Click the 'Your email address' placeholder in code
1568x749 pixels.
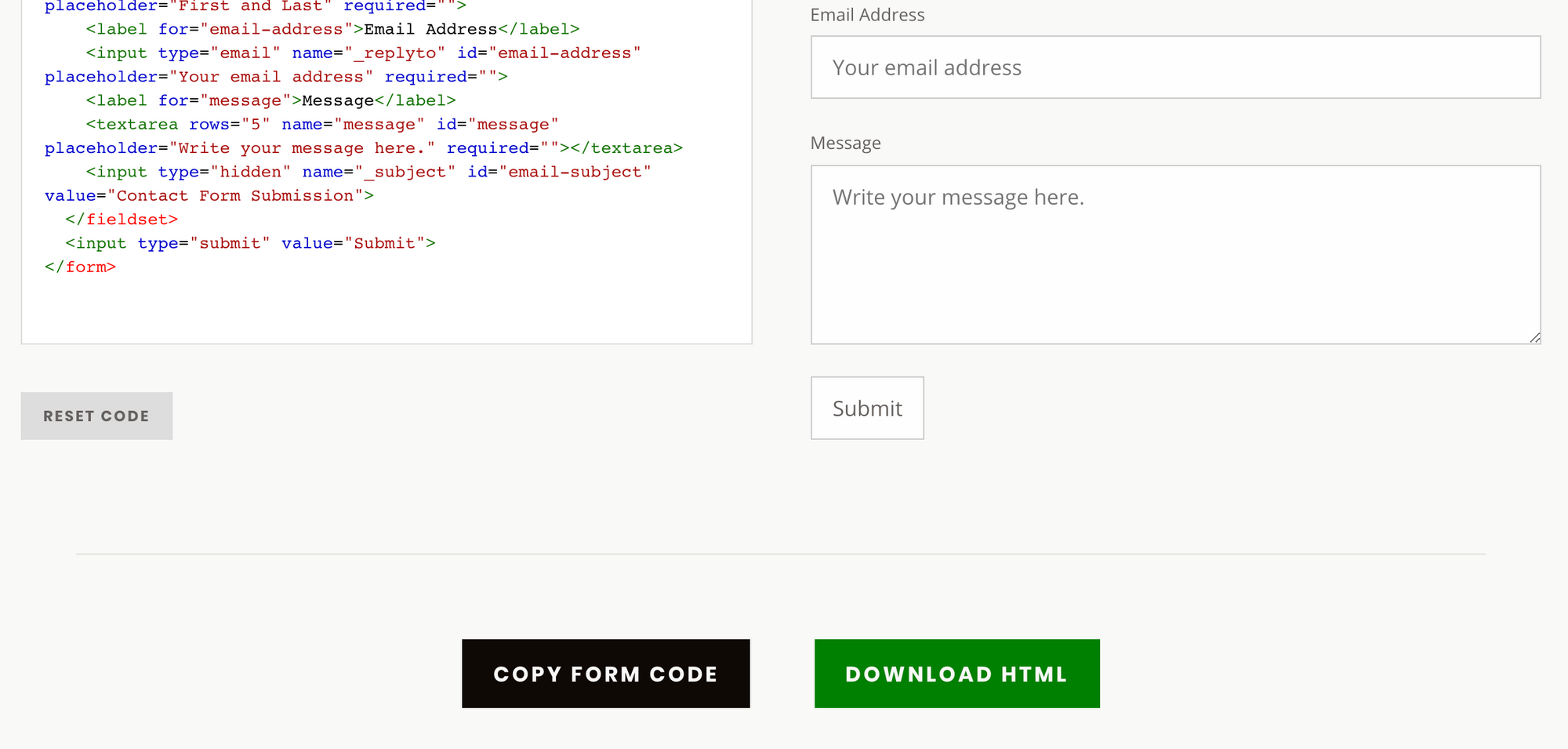[x=270, y=77]
